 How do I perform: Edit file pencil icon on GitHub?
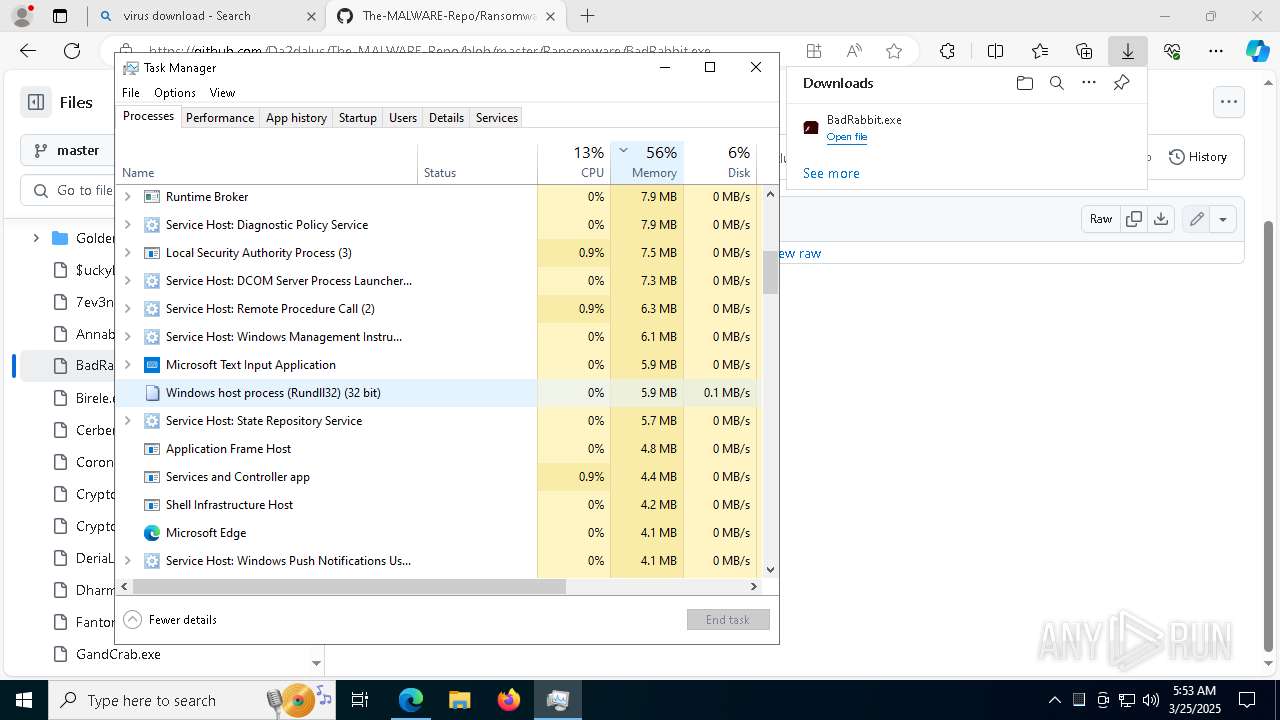tap(1196, 219)
